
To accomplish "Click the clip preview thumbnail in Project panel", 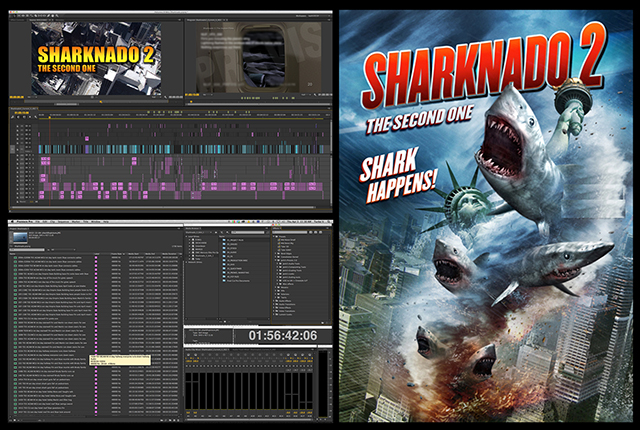I will [x=20, y=238].
